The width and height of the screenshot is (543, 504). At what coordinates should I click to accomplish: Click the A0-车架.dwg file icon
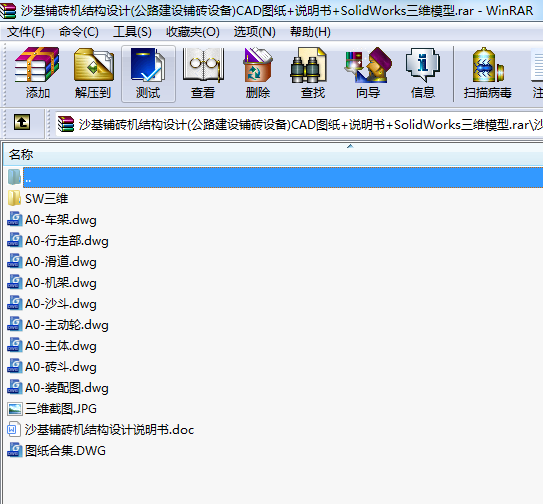pyautogui.click(x=15, y=219)
